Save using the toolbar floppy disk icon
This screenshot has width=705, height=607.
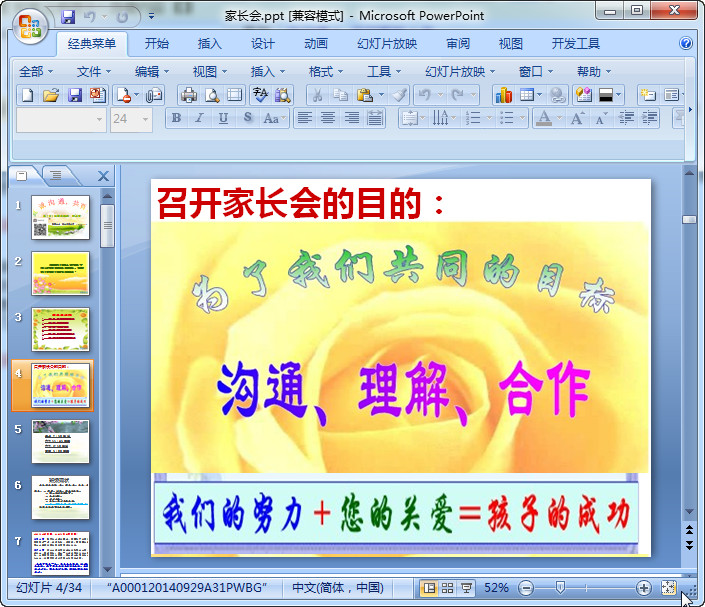75,95
